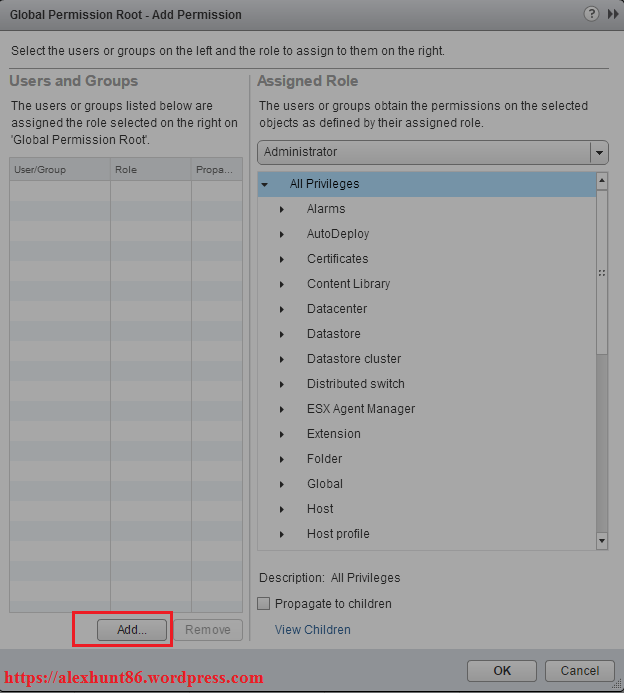Expand the Datastore cluster privilege node
The height and width of the screenshot is (693, 624).
pyautogui.click(x=282, y=359)
